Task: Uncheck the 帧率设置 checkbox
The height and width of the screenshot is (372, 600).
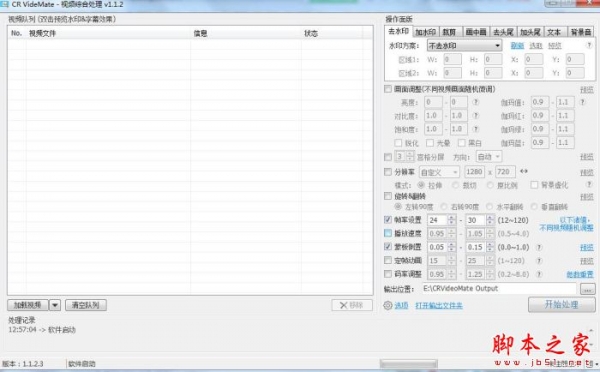Action: pyautogui.click(x=388, y=220)
